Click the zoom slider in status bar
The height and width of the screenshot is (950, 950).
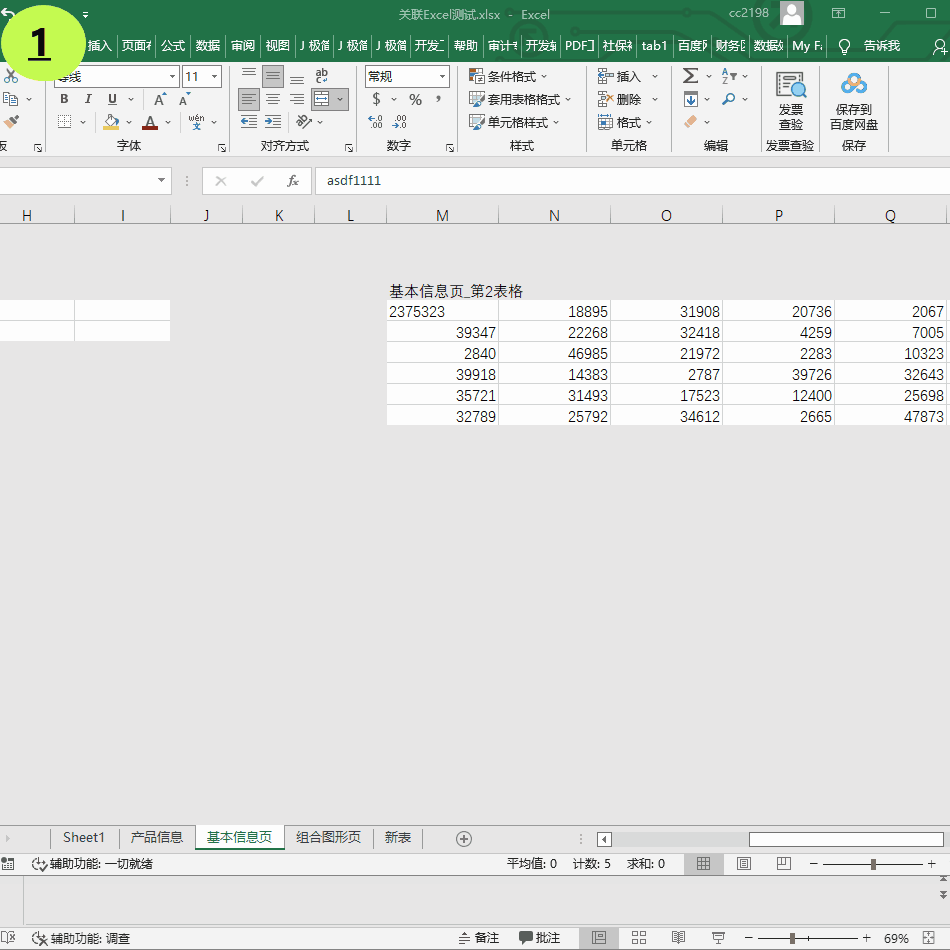793,938
